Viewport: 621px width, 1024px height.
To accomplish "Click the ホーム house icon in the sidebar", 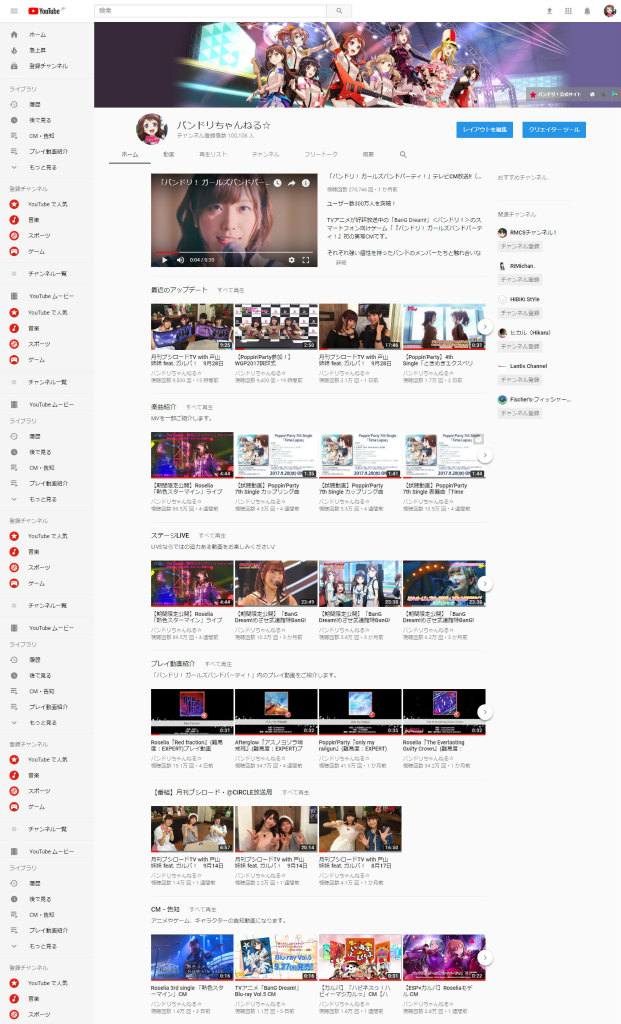I will [x=14, y=35].
